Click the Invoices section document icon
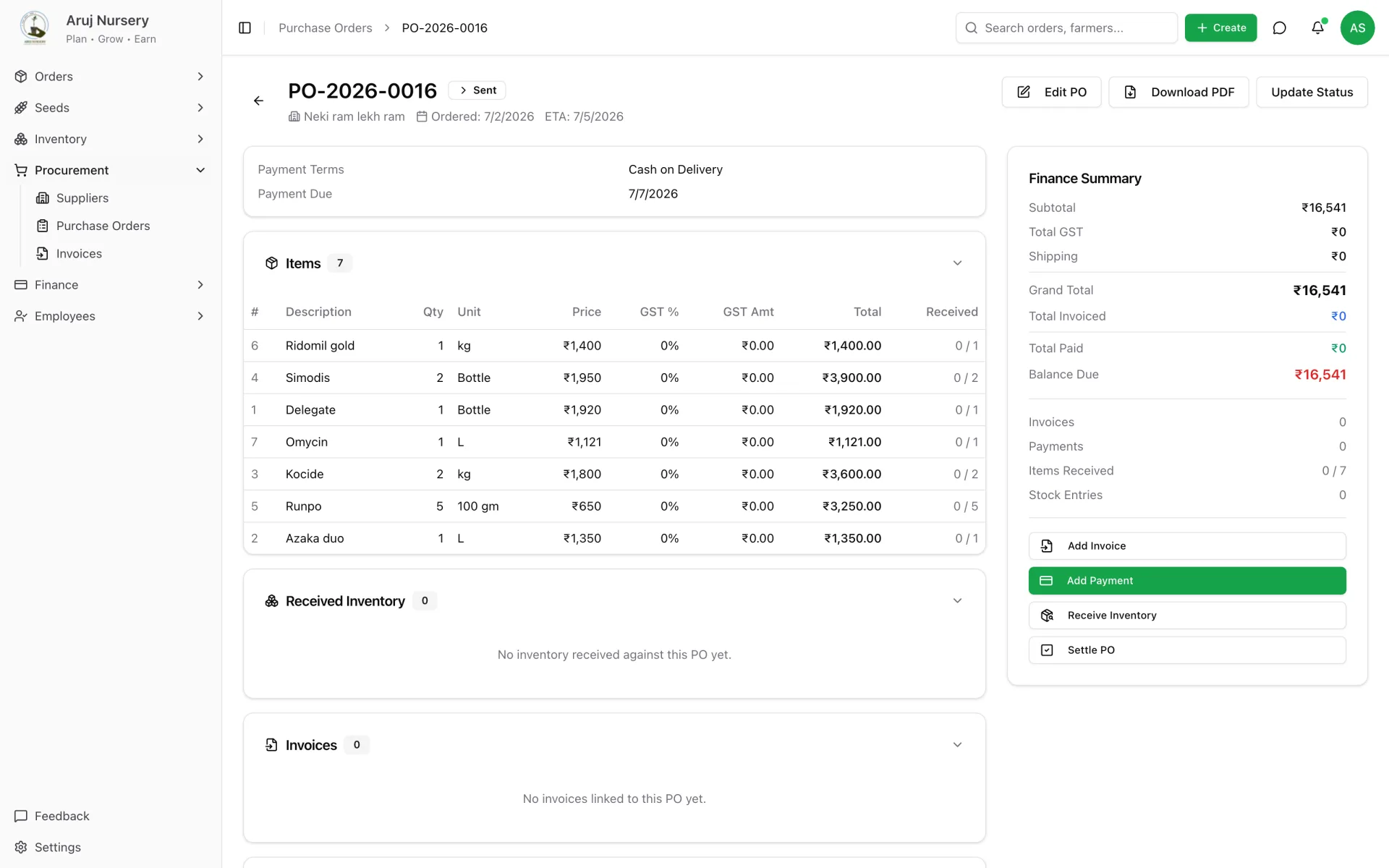This screenshot has height=868, width=1389. [x=271, y=745]
